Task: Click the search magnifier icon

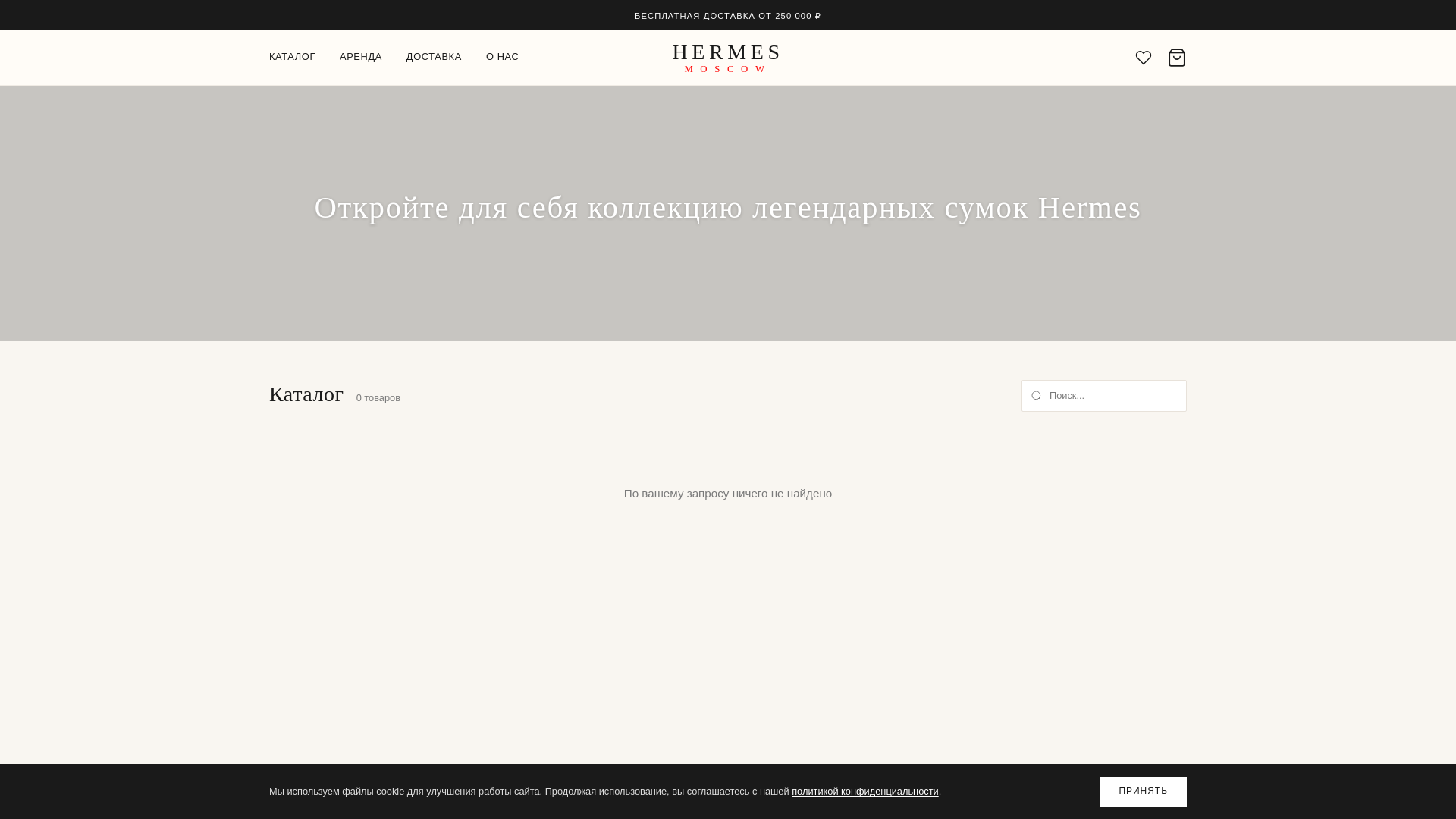Action: 1036,396
